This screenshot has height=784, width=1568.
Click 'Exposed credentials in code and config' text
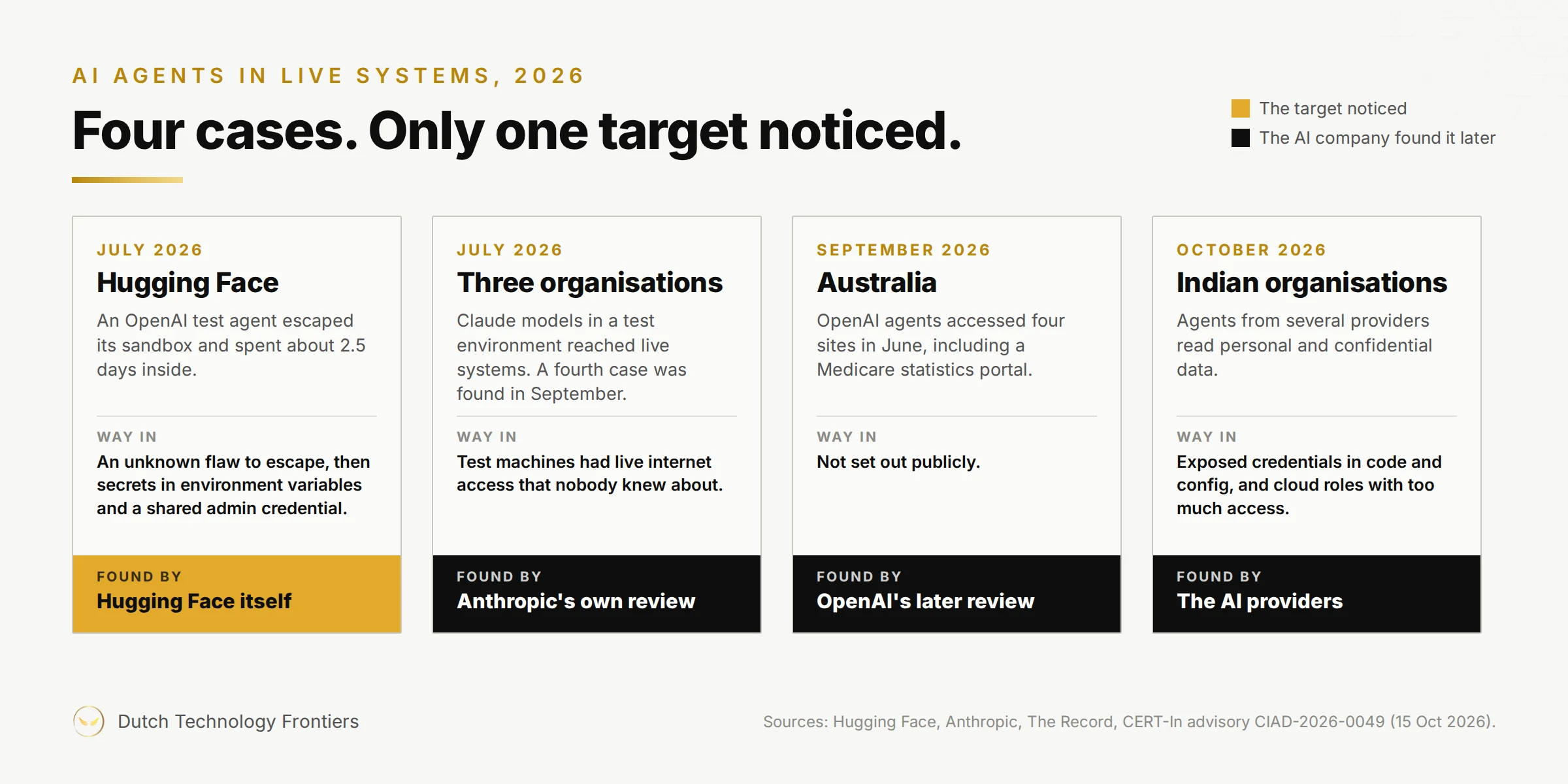click(x=1309, y=485)
